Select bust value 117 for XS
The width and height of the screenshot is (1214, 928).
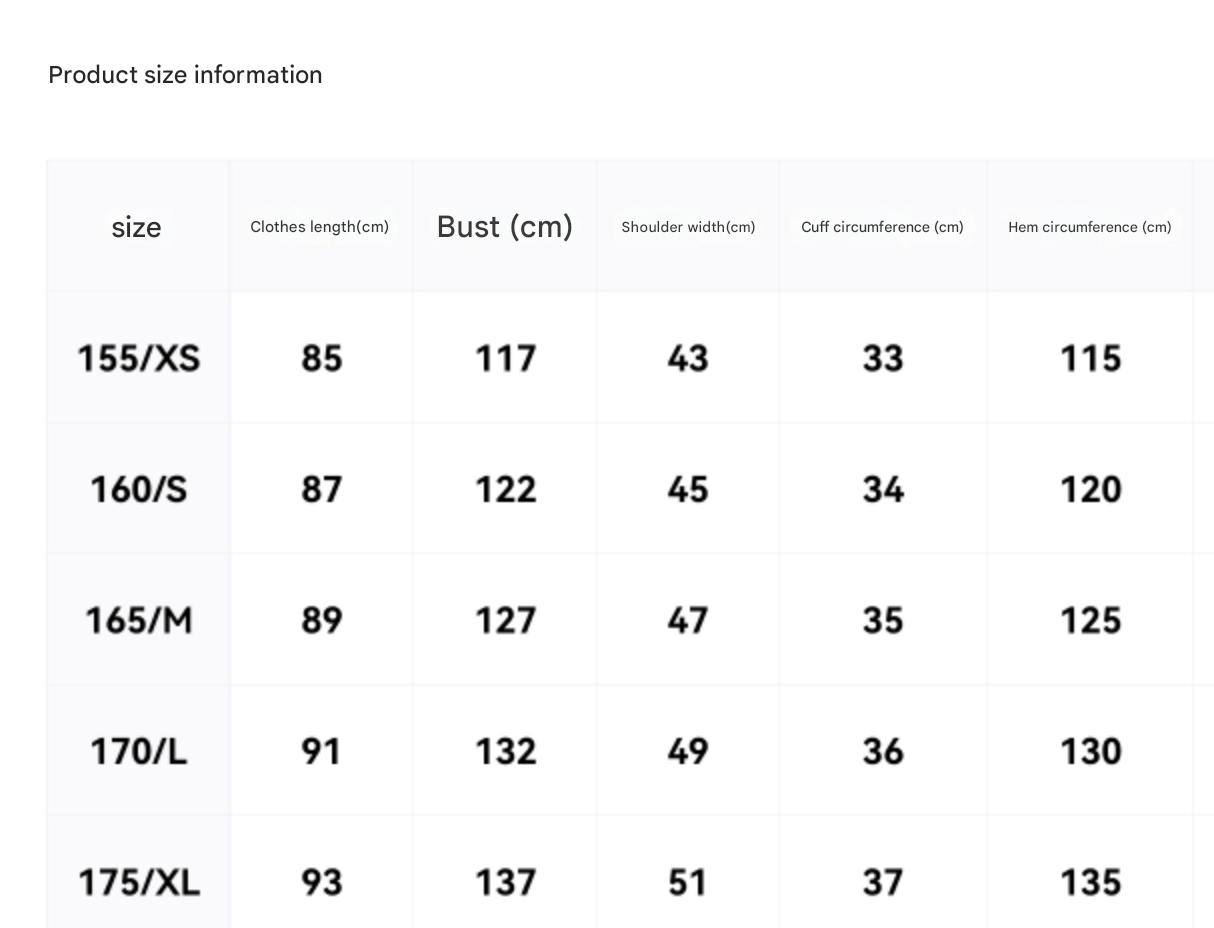click(505, 358)
